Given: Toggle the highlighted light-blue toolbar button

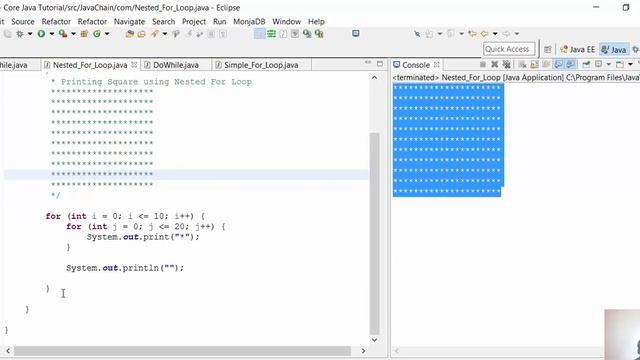Looking at the screenshot, I should [260, 34].
